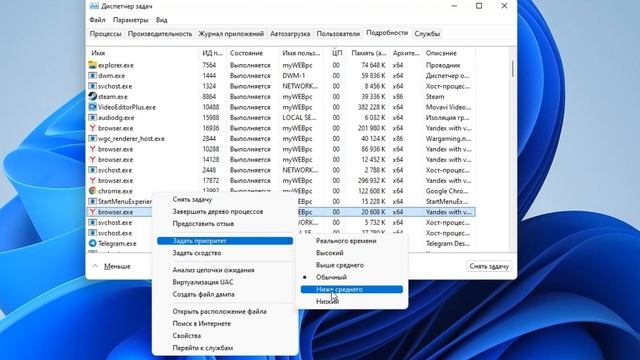Viewport: 640px width, 360px height.
Task: Open the Файл menu
Action: tap(97, 20)
